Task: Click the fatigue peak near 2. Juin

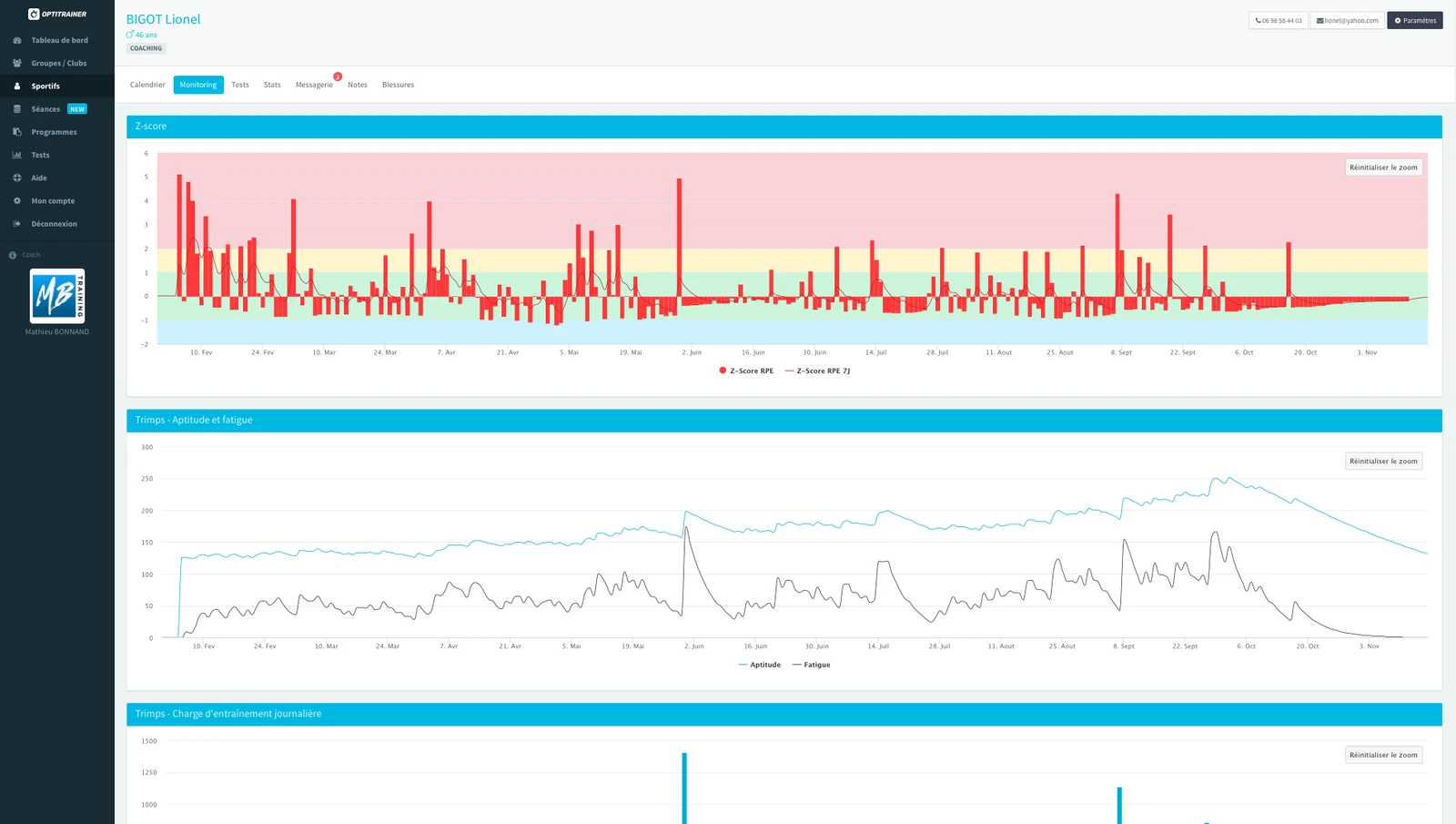Action: [x=687, y=528]
